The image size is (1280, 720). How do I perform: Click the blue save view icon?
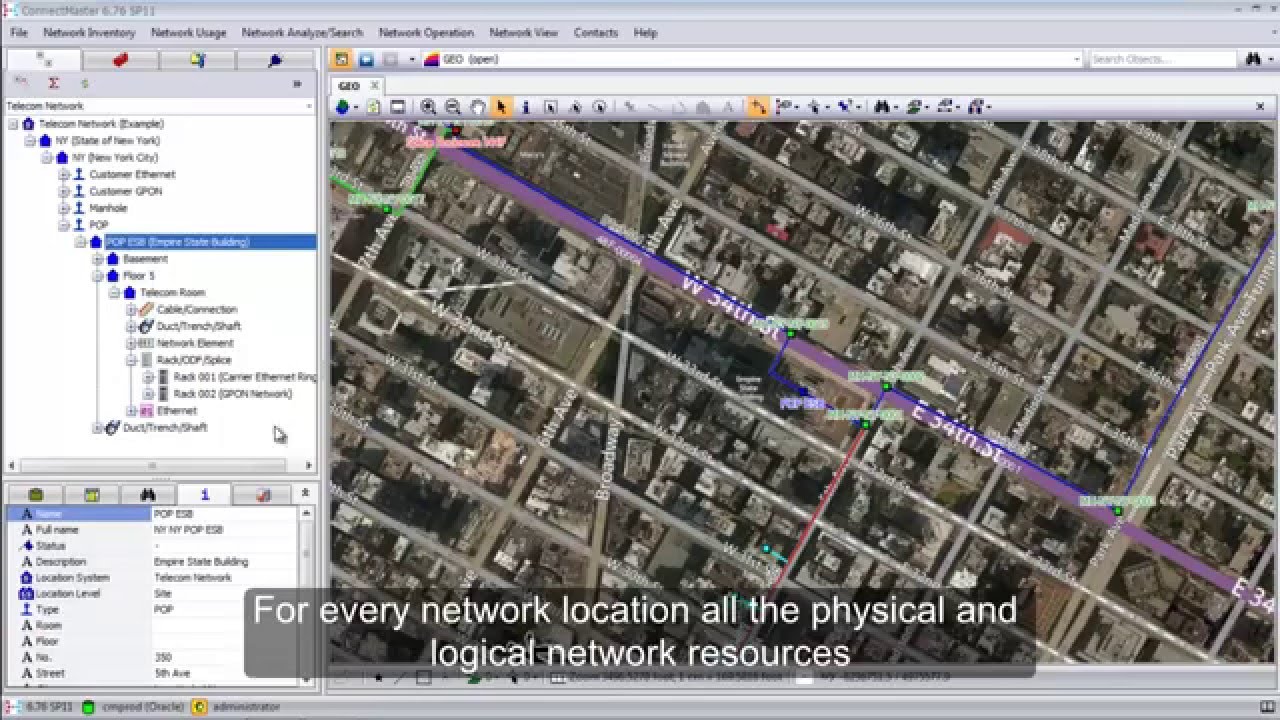point(366,59)
